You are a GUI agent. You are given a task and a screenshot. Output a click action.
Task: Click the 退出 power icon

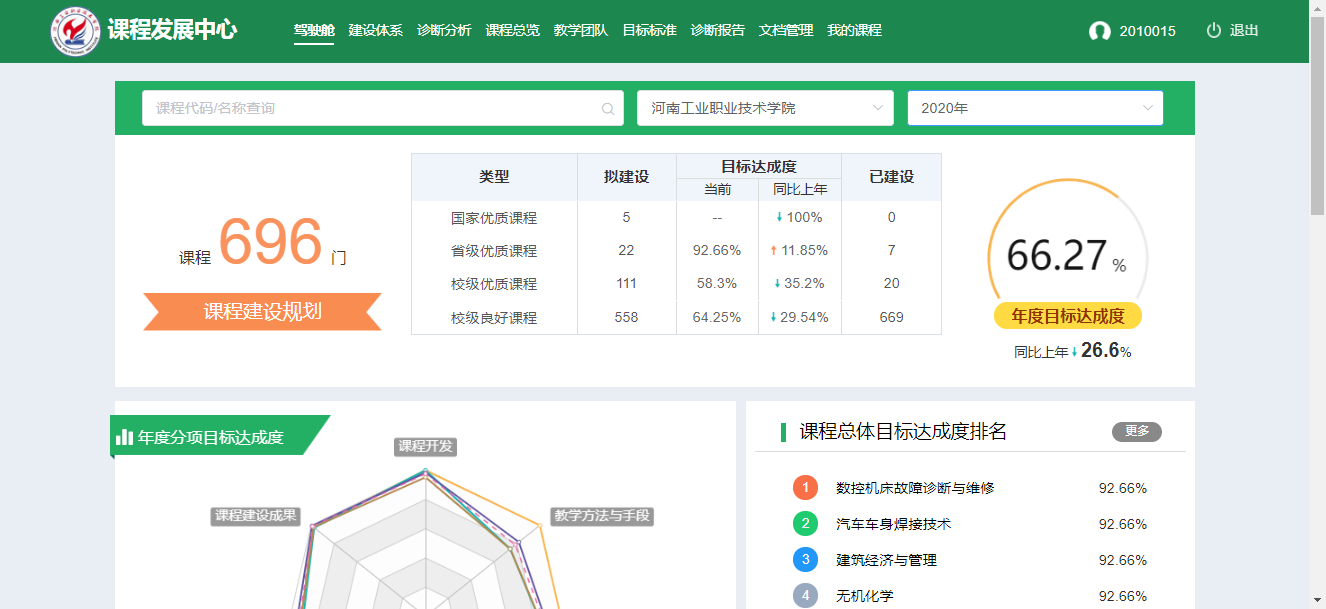(x=1214, y=30)
